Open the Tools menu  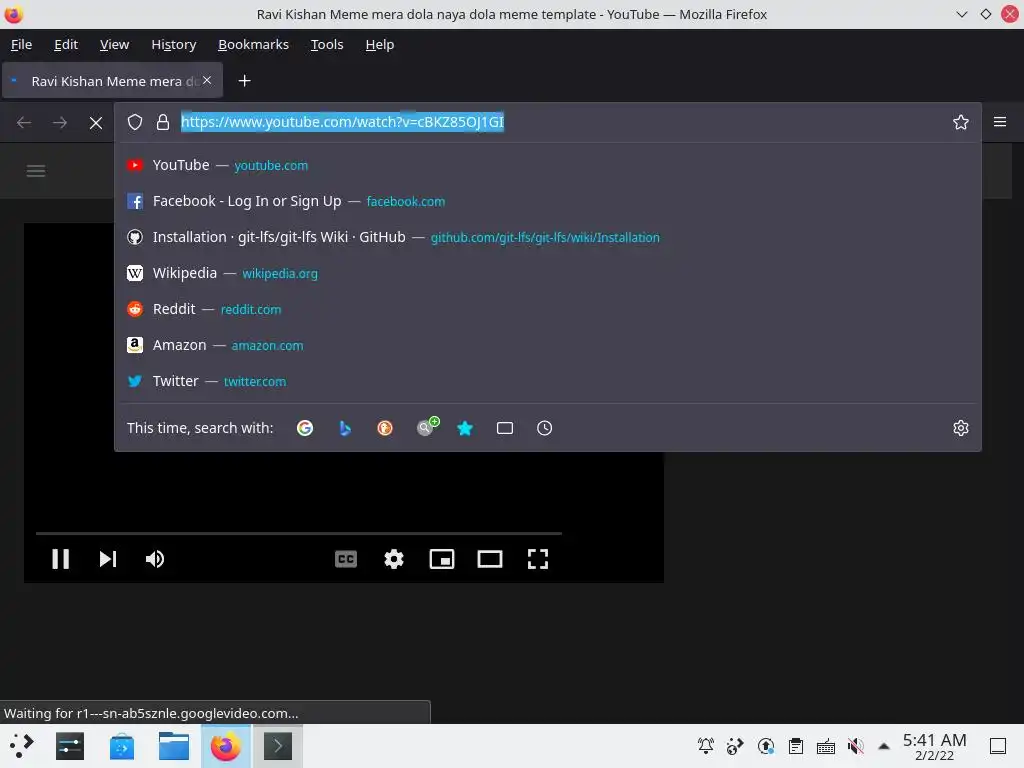[327, 44]
